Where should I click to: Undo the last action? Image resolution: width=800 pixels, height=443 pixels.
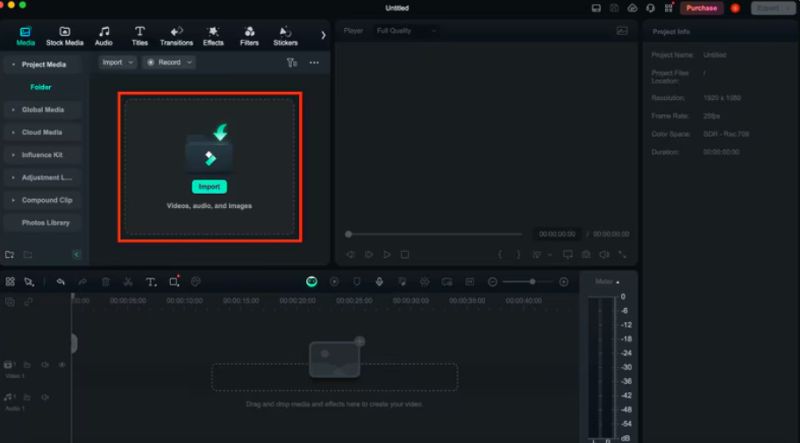[61, 282]
